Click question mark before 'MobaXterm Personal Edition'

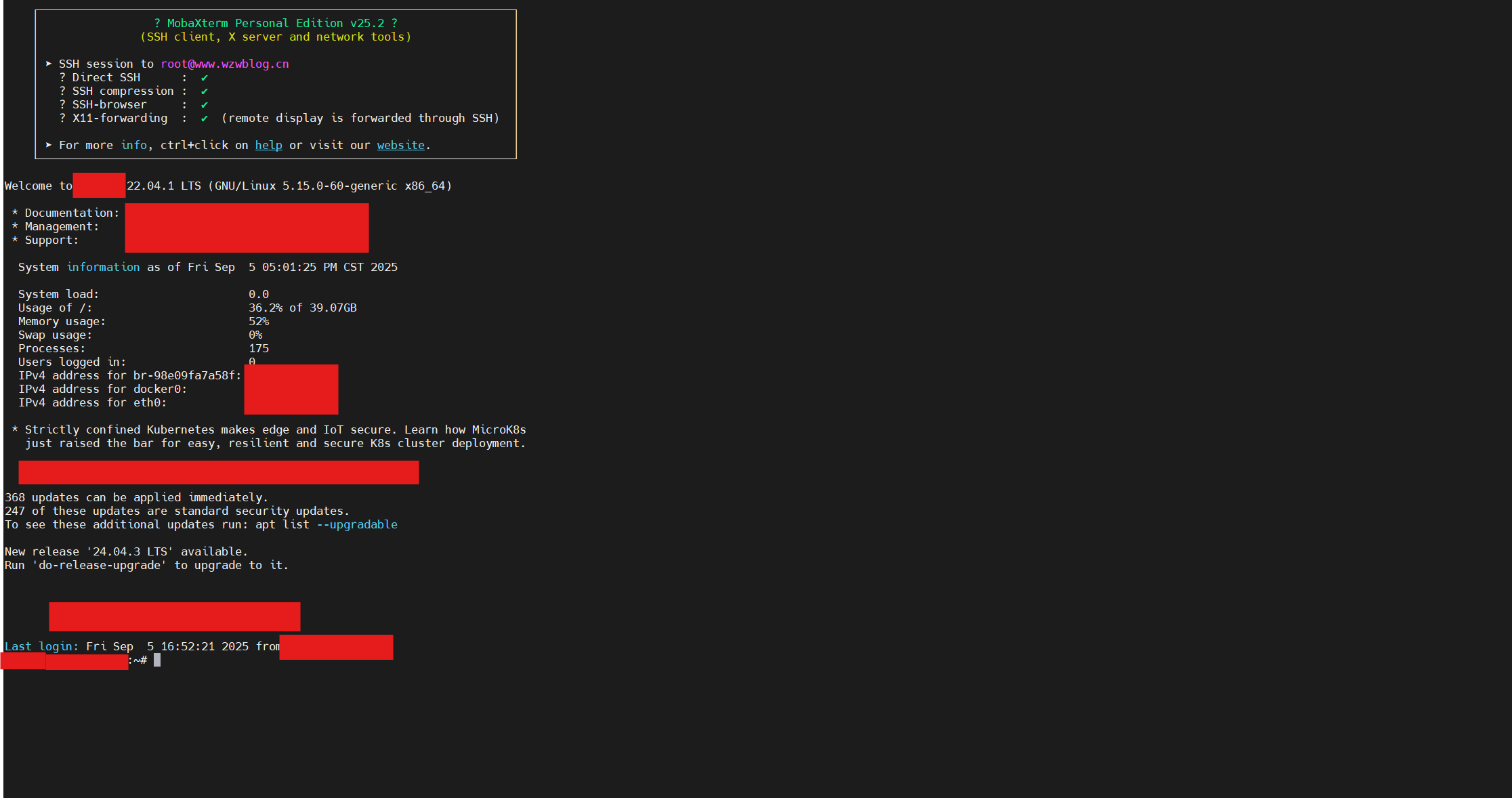click(x=157, y=23)
